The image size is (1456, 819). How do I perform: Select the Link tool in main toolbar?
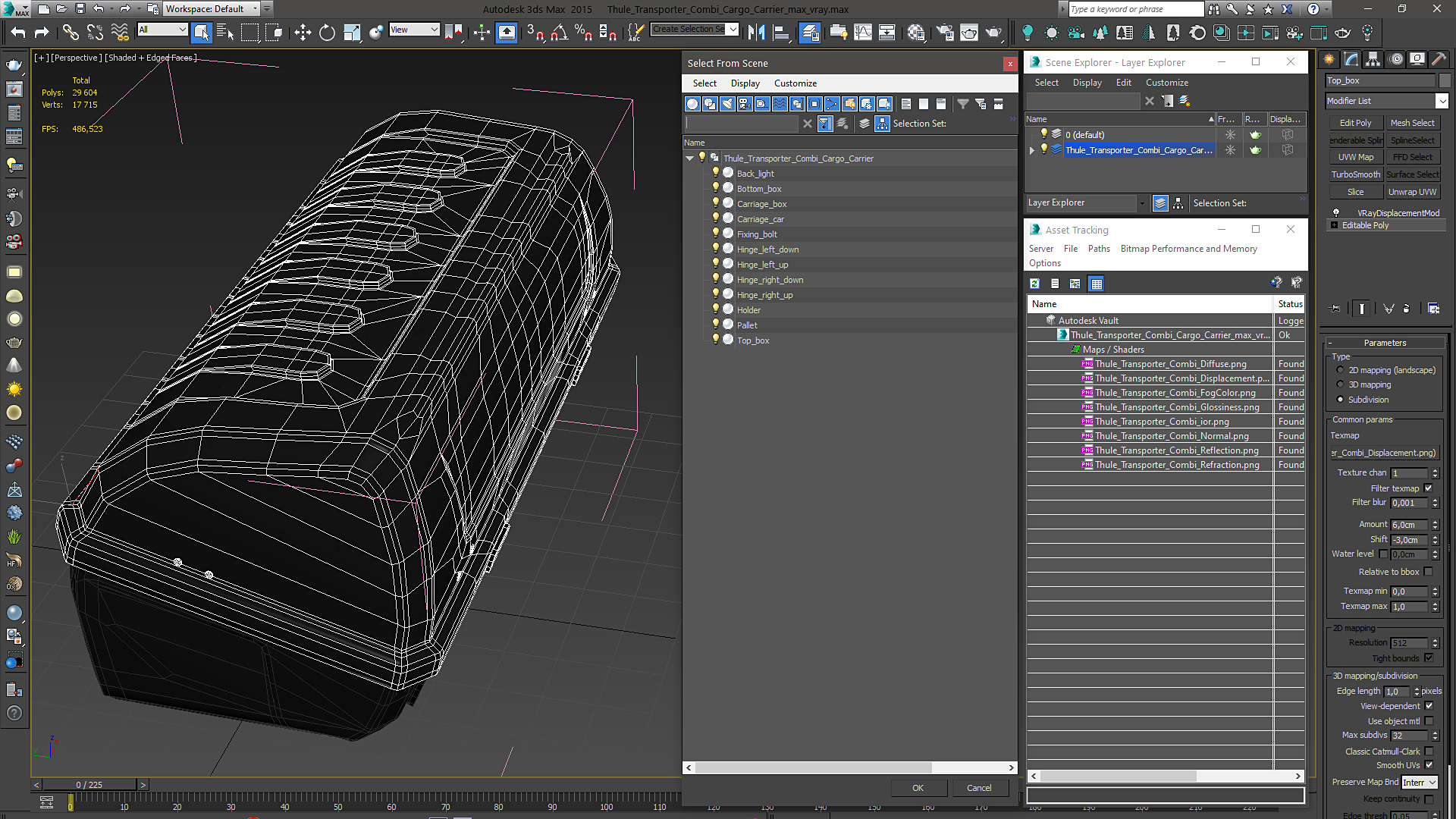70,32
